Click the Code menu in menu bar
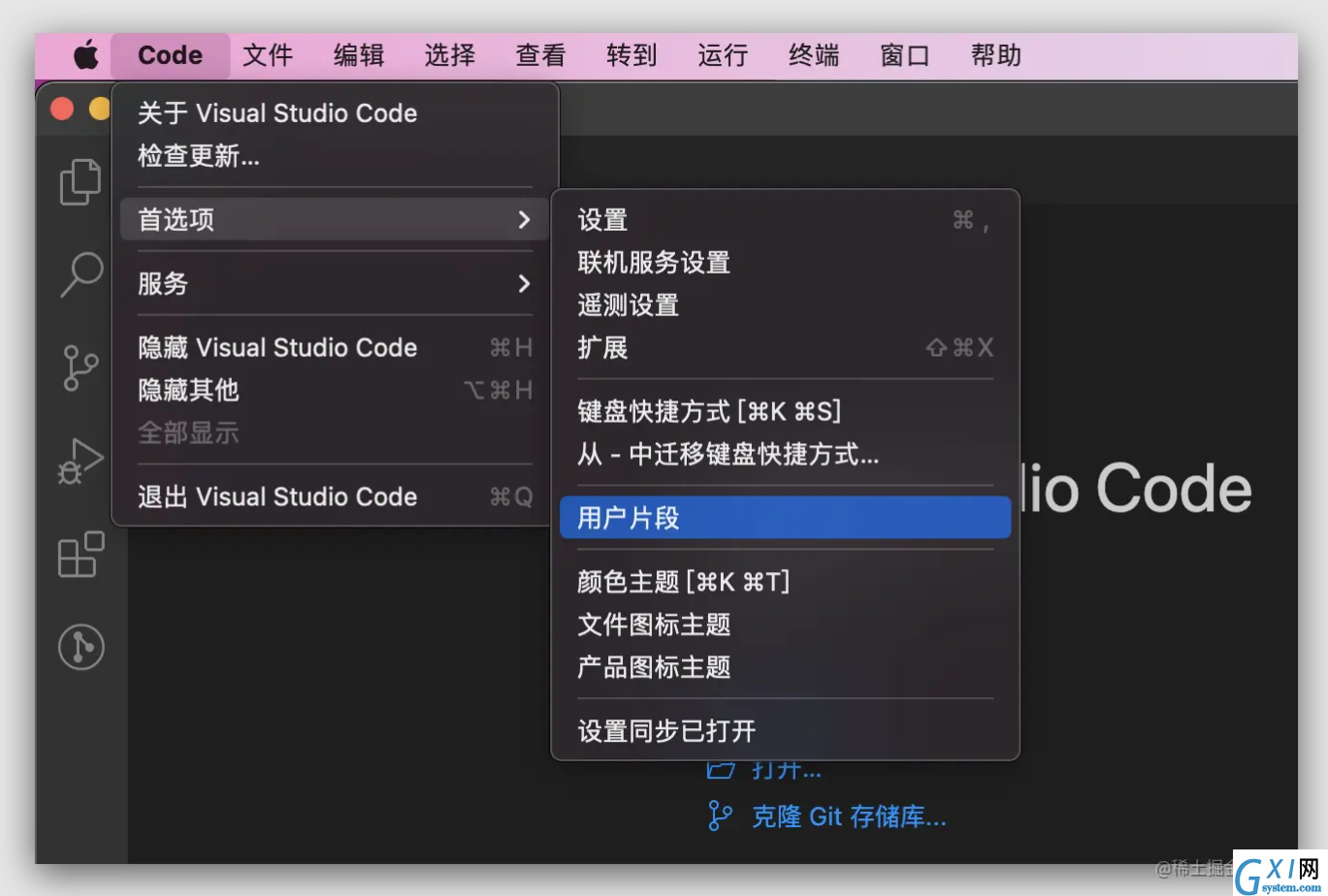The image size is (1328, 896). 171,56
